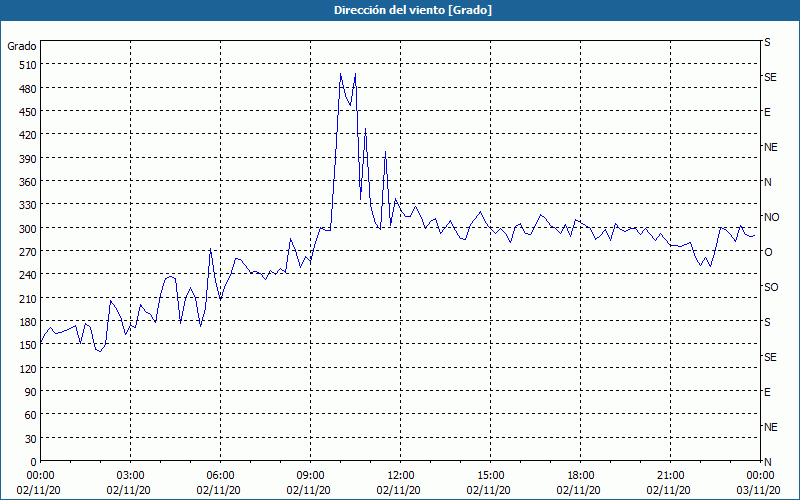The image size is (800, 500).
Task: Select the 06:00 time axis label
Action: 220,476
